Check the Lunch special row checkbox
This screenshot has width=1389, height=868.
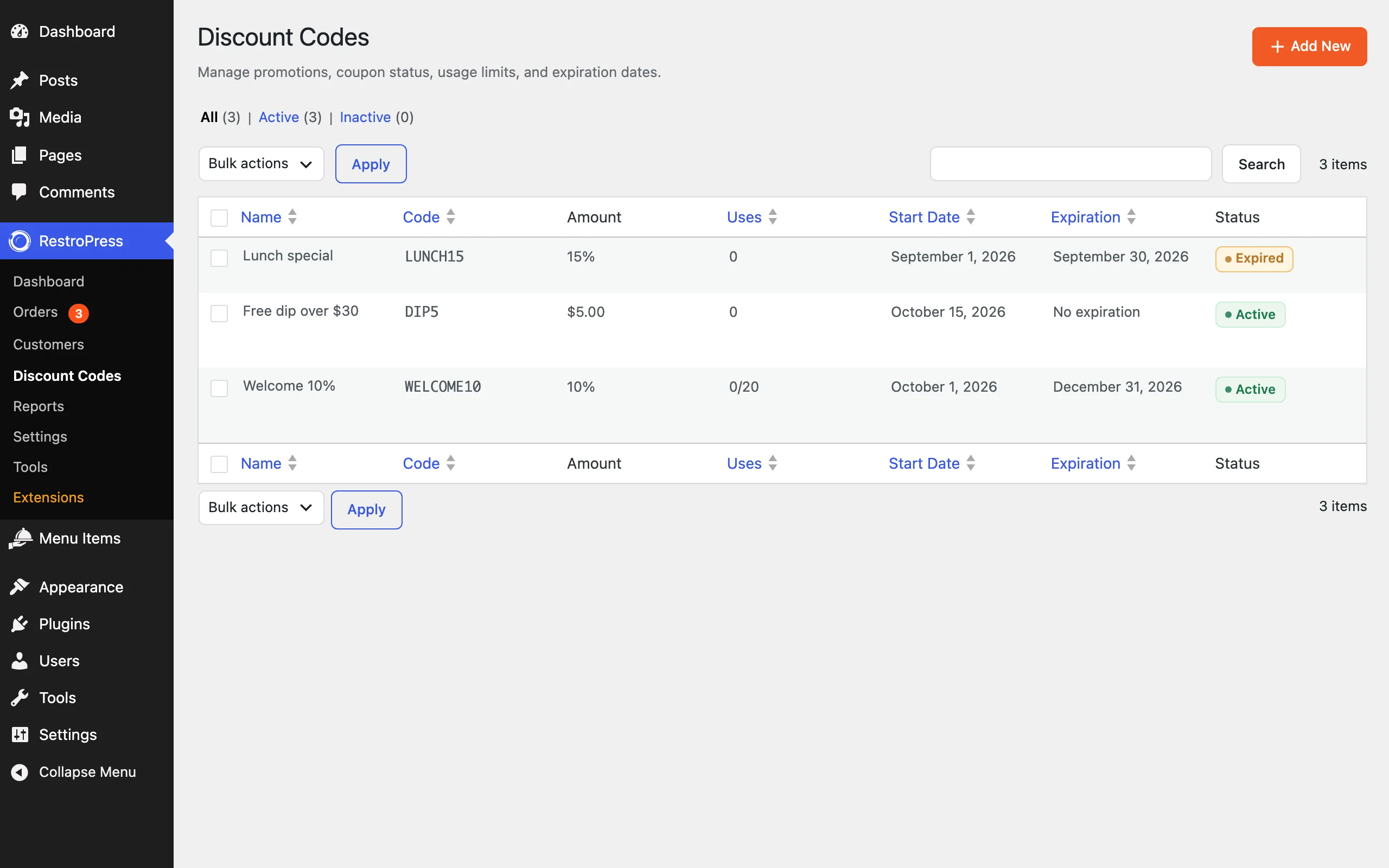point(219,258)
